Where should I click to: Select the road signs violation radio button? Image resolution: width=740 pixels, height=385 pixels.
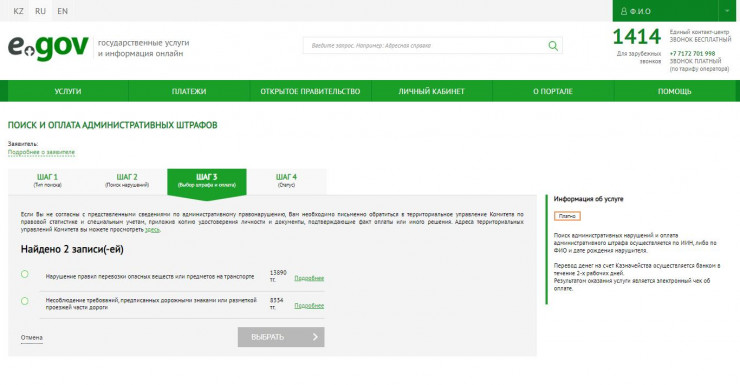coord(25,301)
